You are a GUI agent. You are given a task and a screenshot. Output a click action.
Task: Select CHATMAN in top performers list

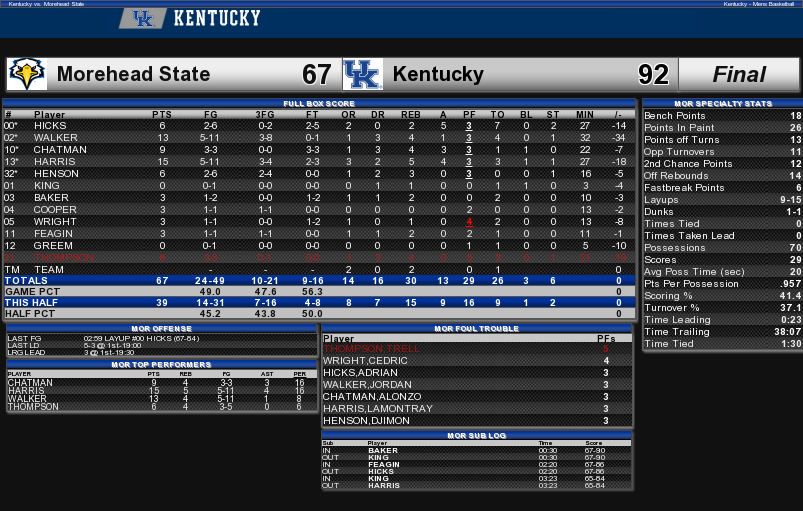click(x=30, y=382)
